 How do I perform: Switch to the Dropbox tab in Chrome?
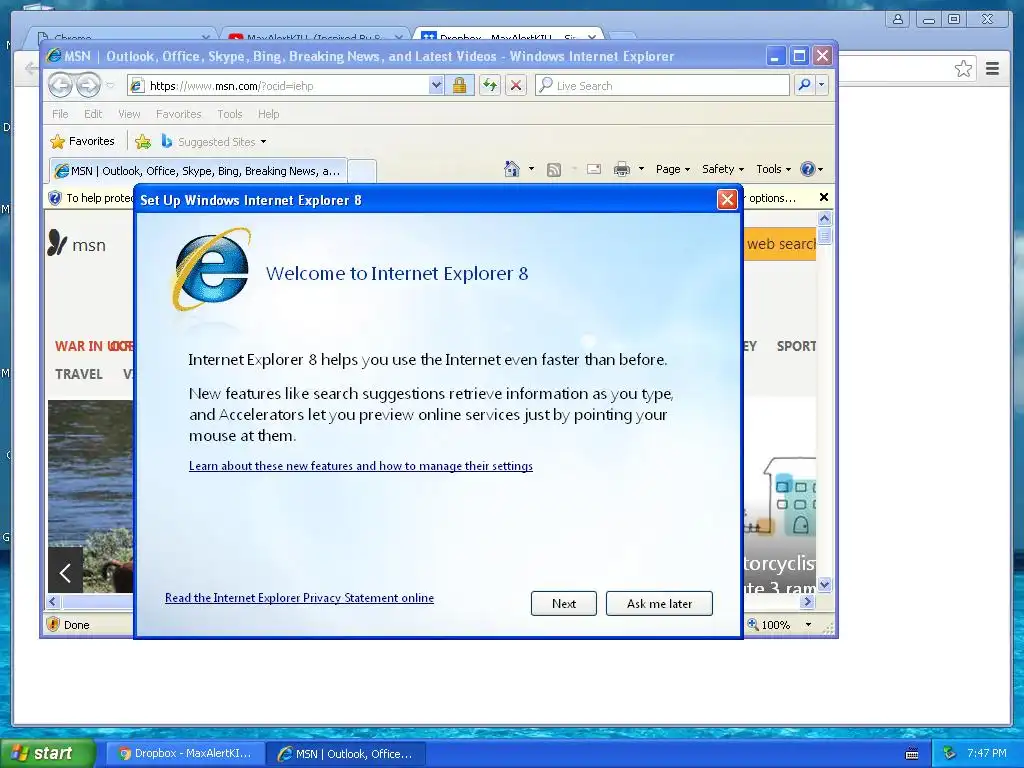point(507,37)
